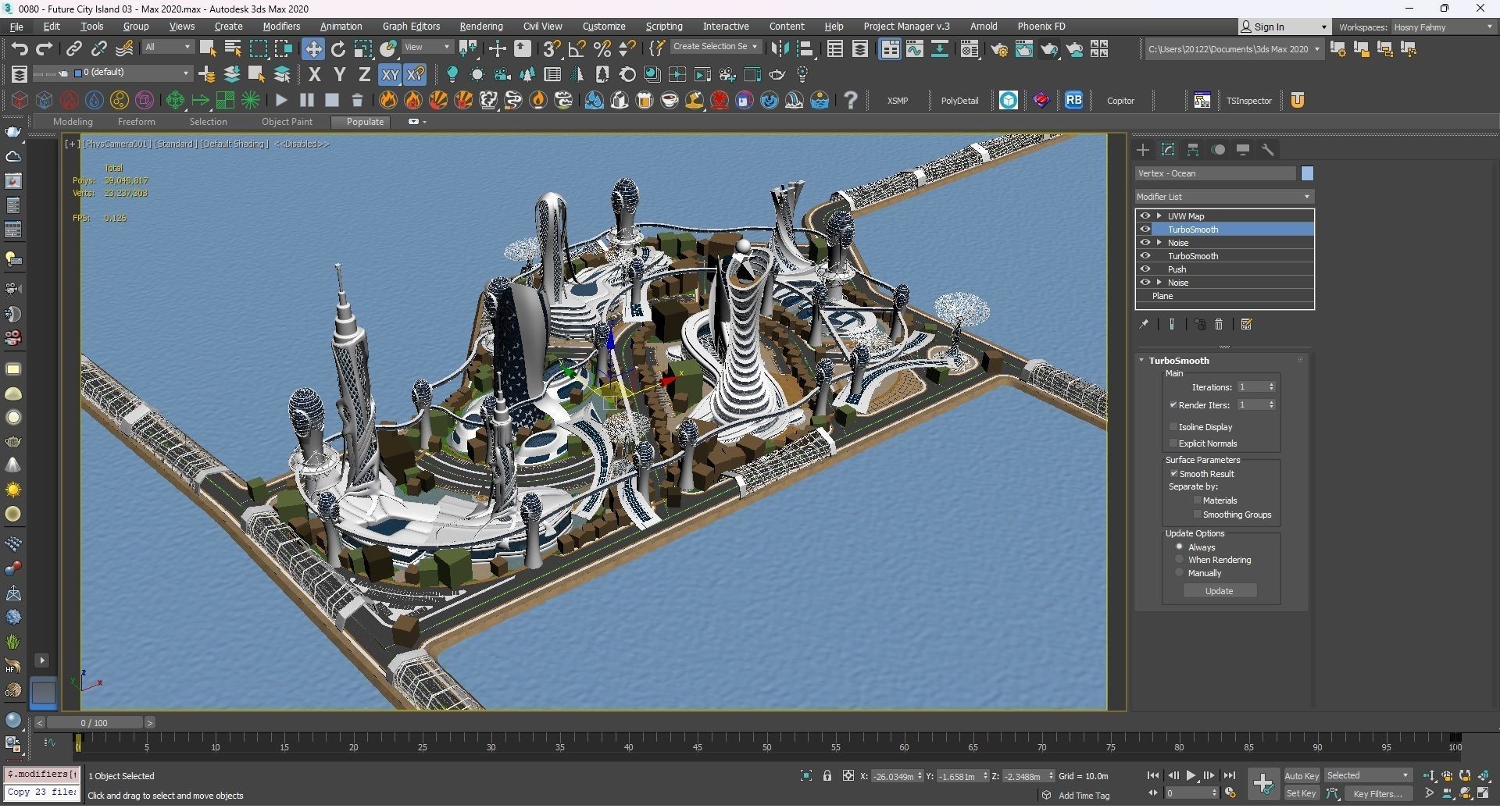Click the Selection Lock padlock icon
1500x812 pixels.
click(x=827, y=775)
